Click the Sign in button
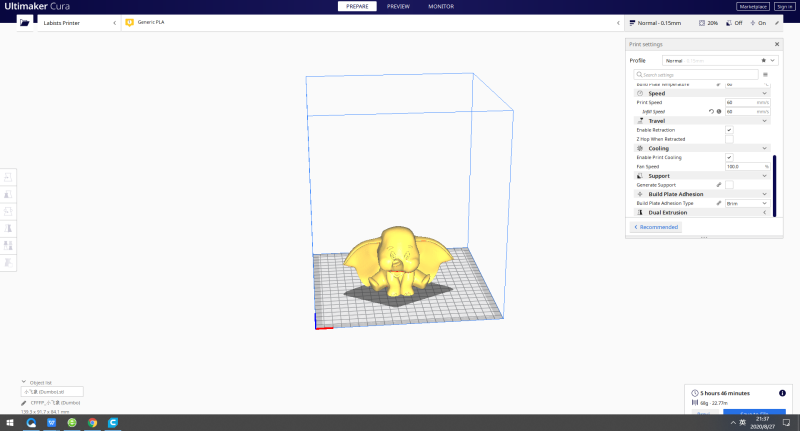The image size is (800, 431). (784, 6)
